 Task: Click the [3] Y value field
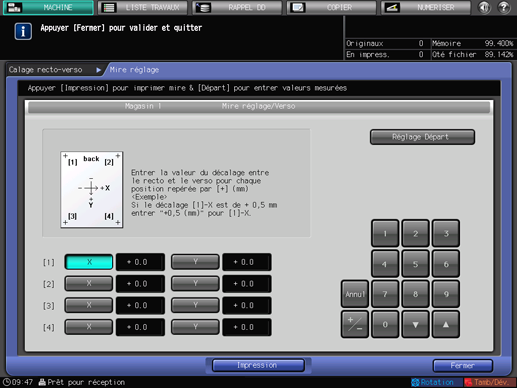pos(247,305)
